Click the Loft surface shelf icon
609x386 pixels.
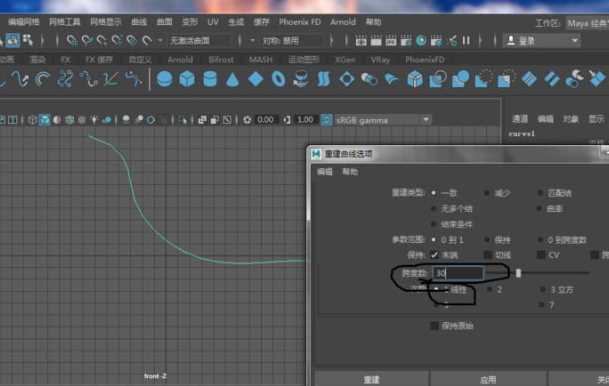(x=323, y=79)
